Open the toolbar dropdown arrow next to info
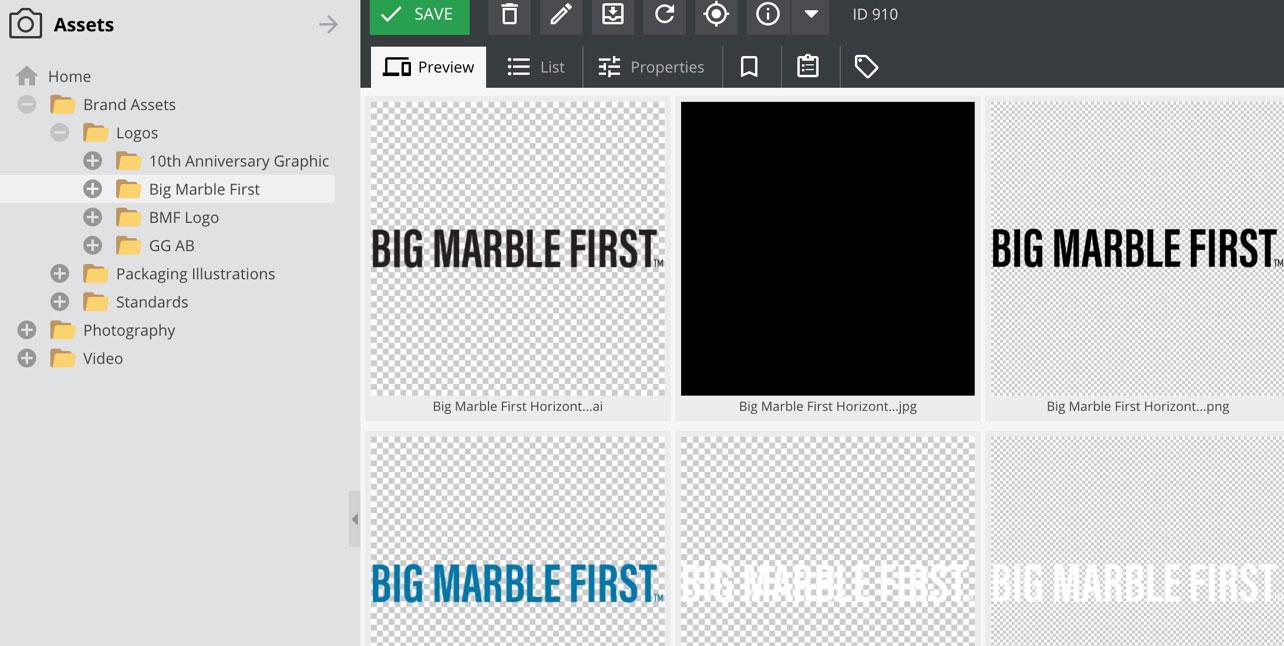 [x=811, y=14]
